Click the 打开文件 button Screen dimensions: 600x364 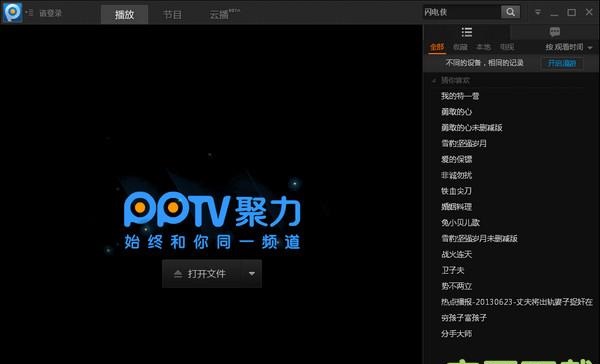point(202,274)
